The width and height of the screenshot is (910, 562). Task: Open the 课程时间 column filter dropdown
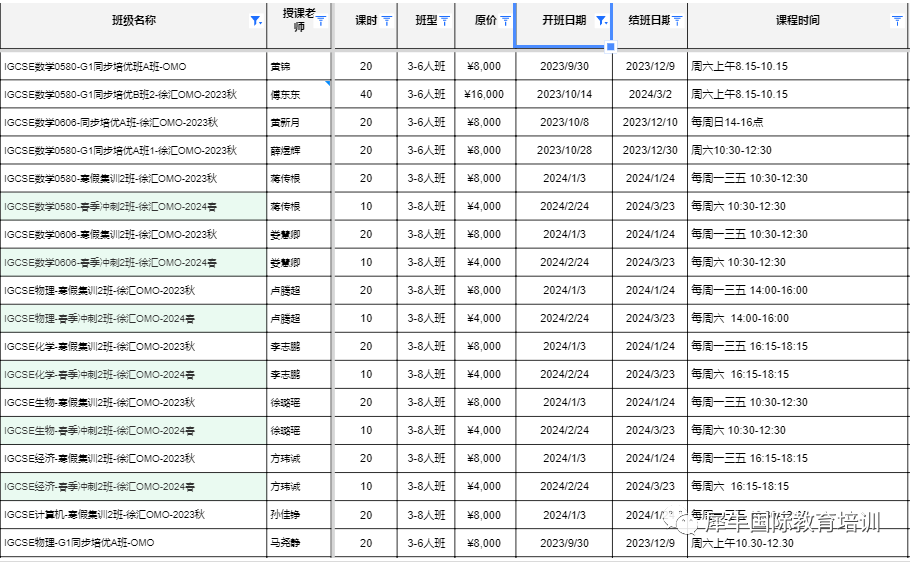click(x=897, y=21)
